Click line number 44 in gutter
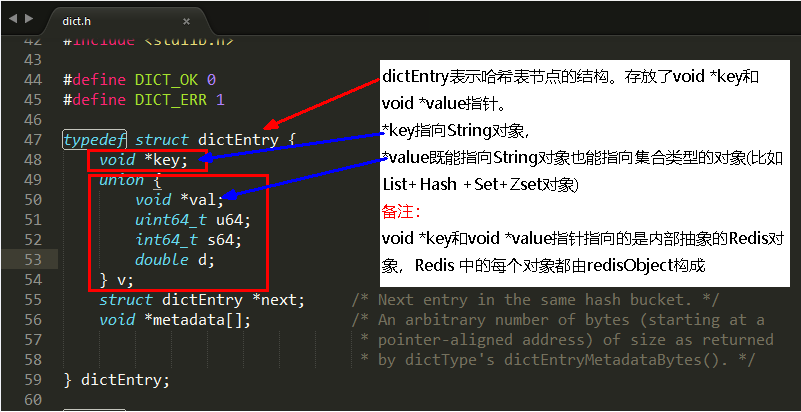 [33, 80]
